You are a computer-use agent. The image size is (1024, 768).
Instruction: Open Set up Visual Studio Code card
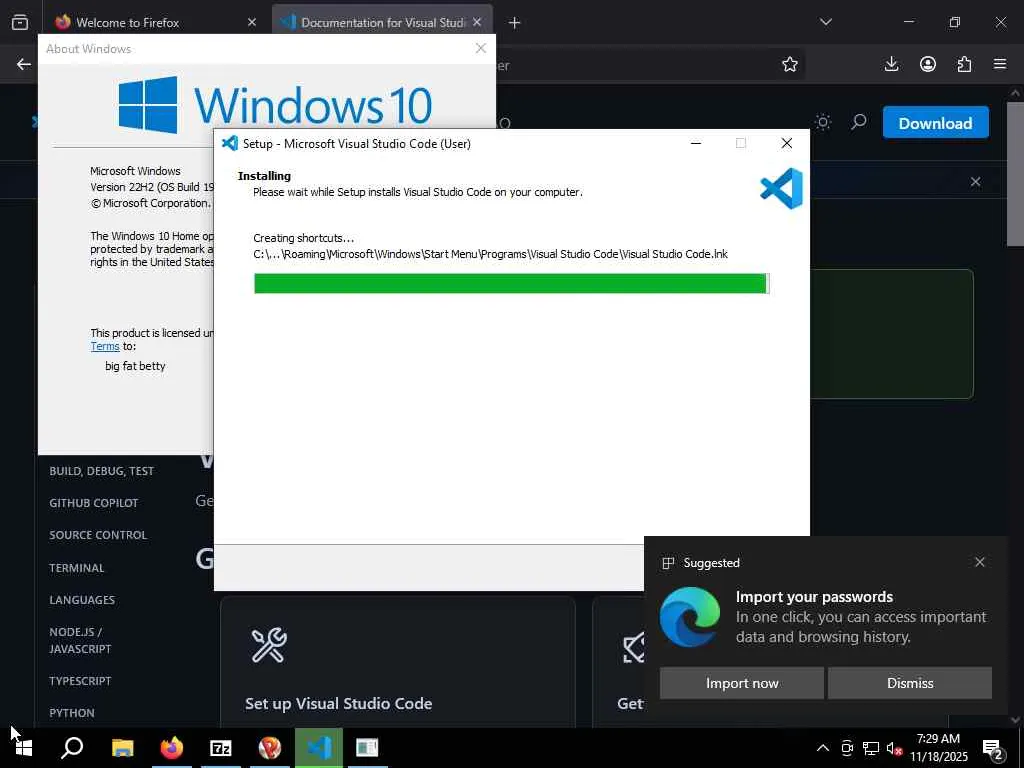point(398,663)
